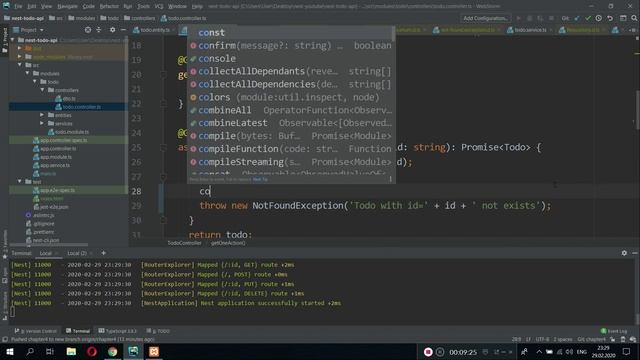Open TypeScript tool window
The width and height of the screenshot is (640, 360).
pyautogui.click(x=118, y=331)
